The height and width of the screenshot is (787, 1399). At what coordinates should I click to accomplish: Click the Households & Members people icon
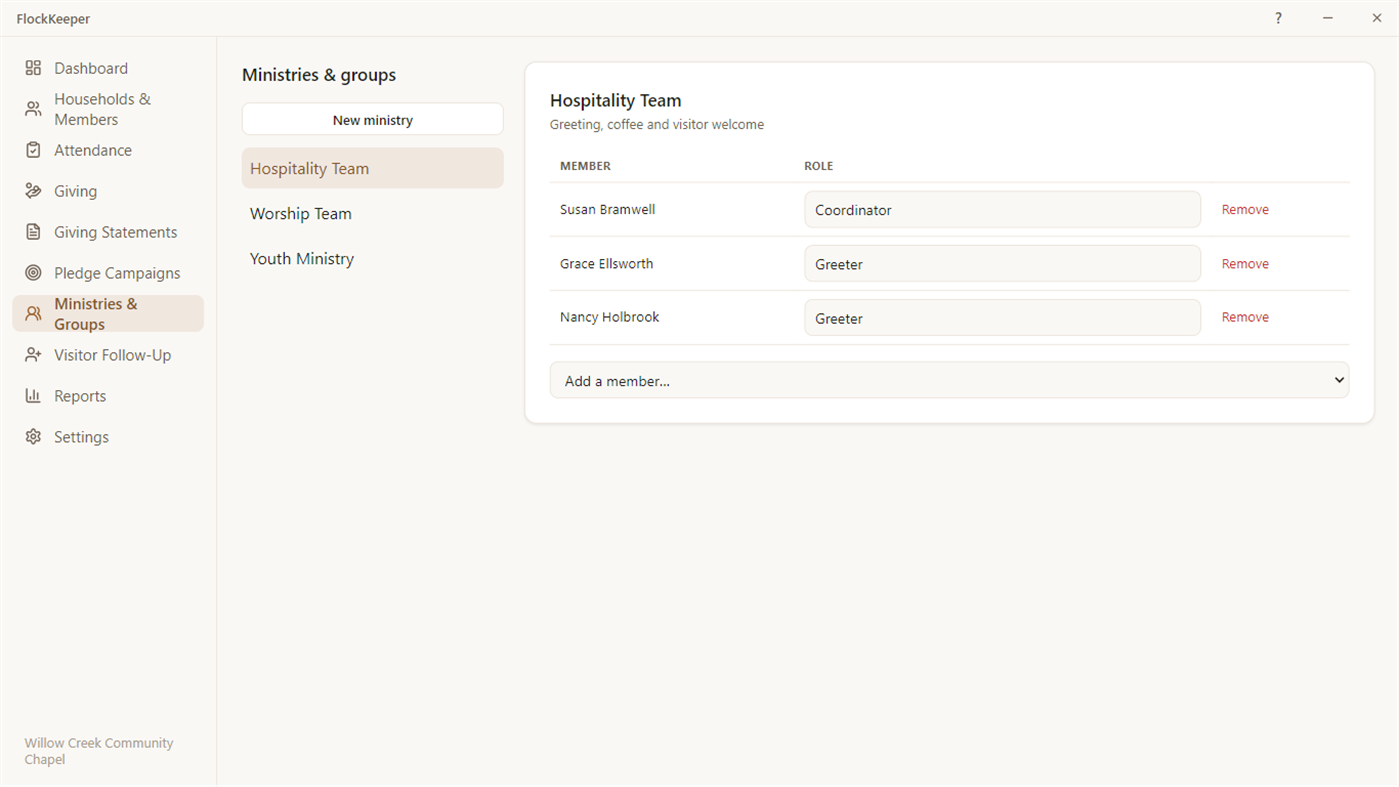pyautogui.click(x=33, y=109)
